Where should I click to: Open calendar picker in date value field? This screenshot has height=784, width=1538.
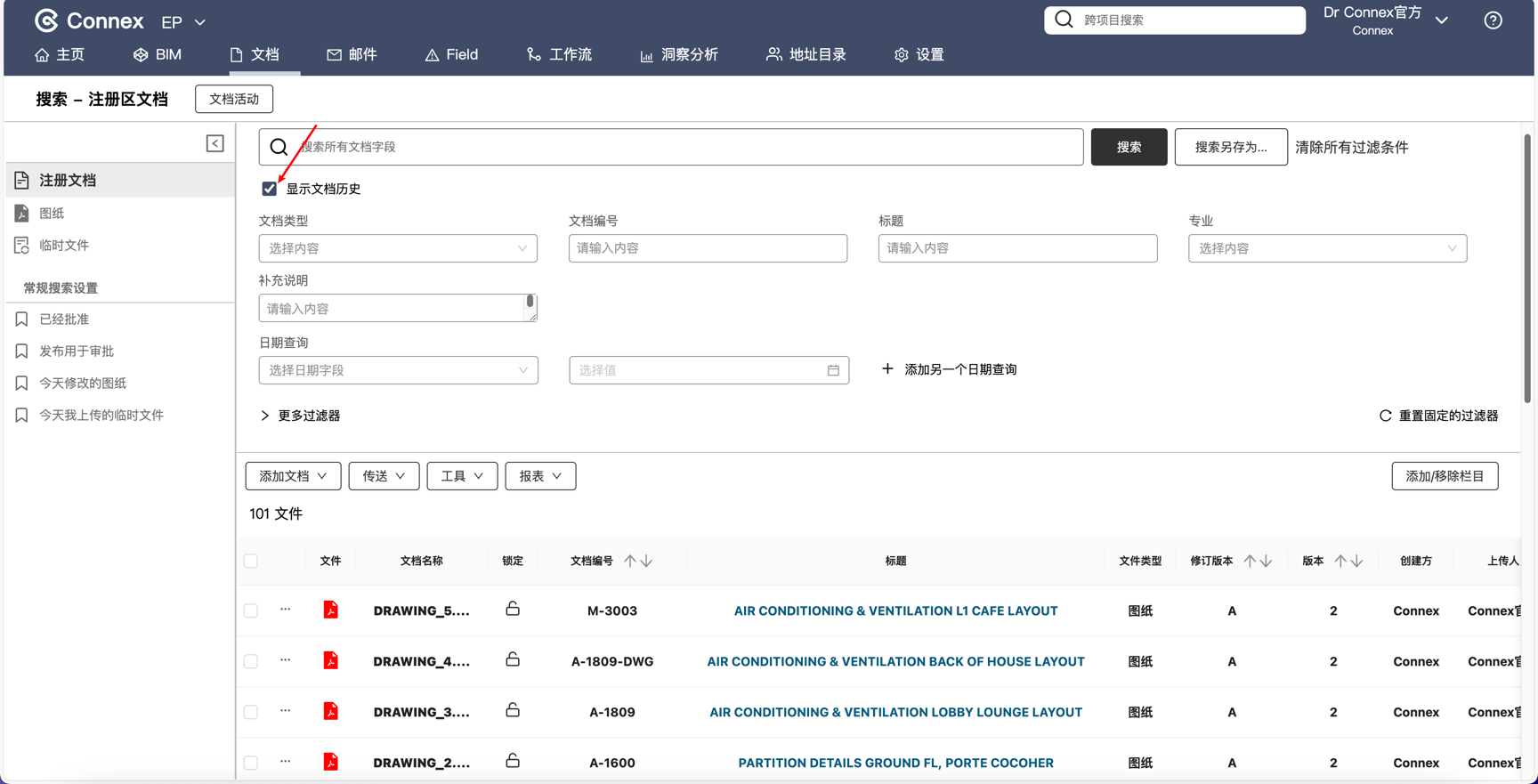pos(833,370)
